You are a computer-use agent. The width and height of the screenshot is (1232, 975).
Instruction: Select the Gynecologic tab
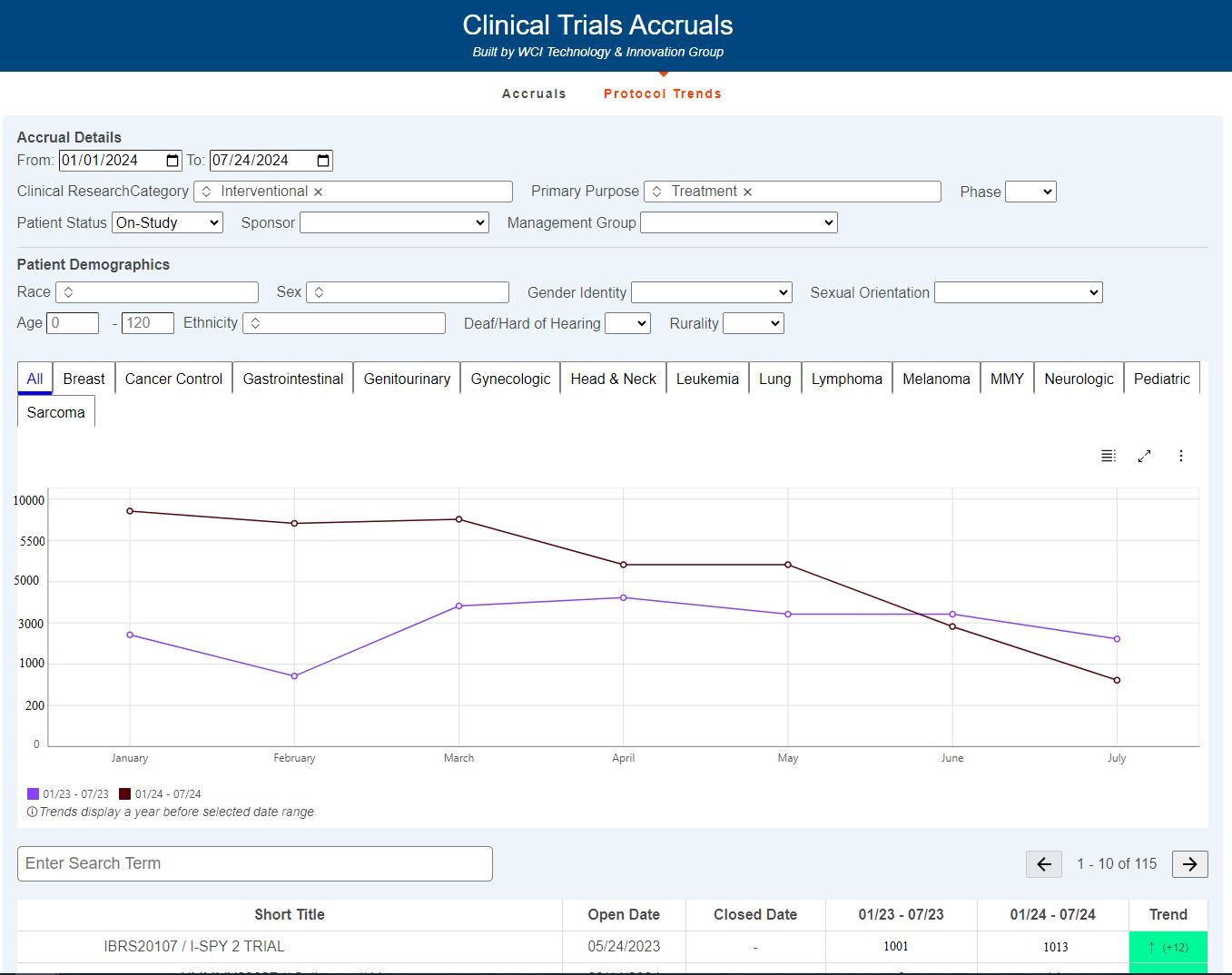510,379
